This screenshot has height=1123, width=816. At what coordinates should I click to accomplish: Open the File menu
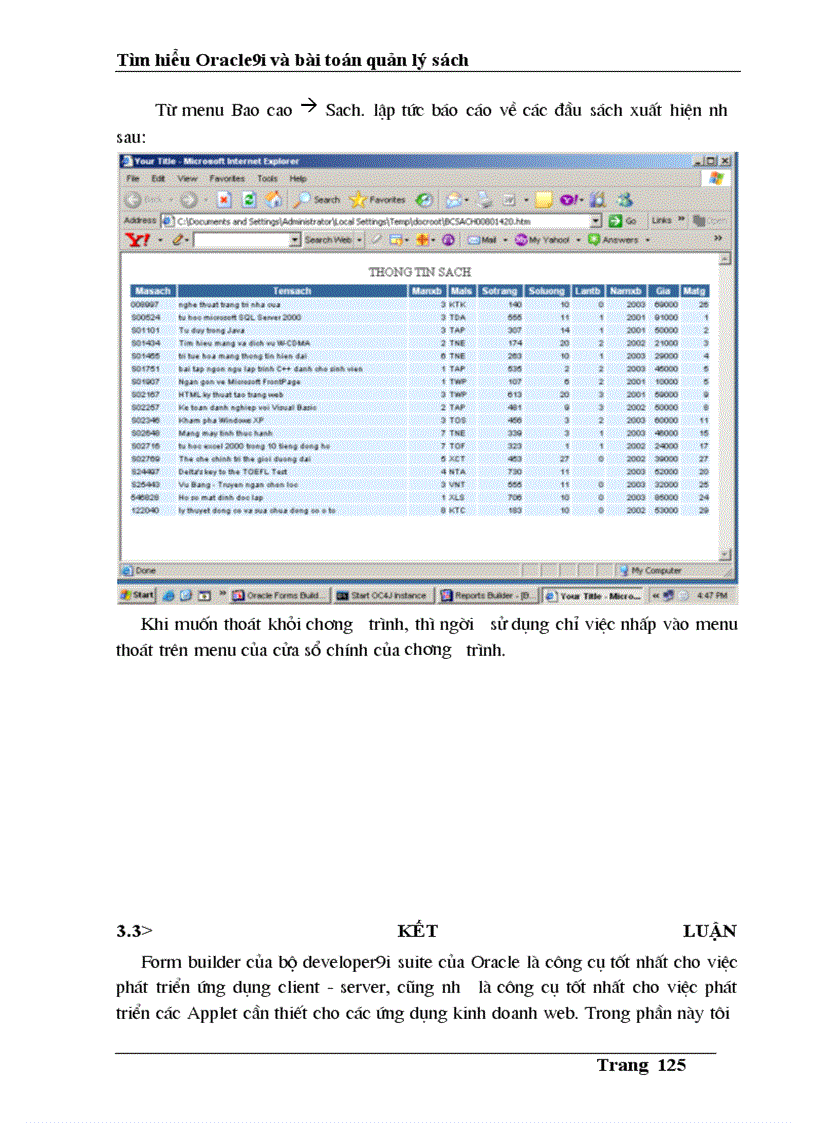[133, 178]
